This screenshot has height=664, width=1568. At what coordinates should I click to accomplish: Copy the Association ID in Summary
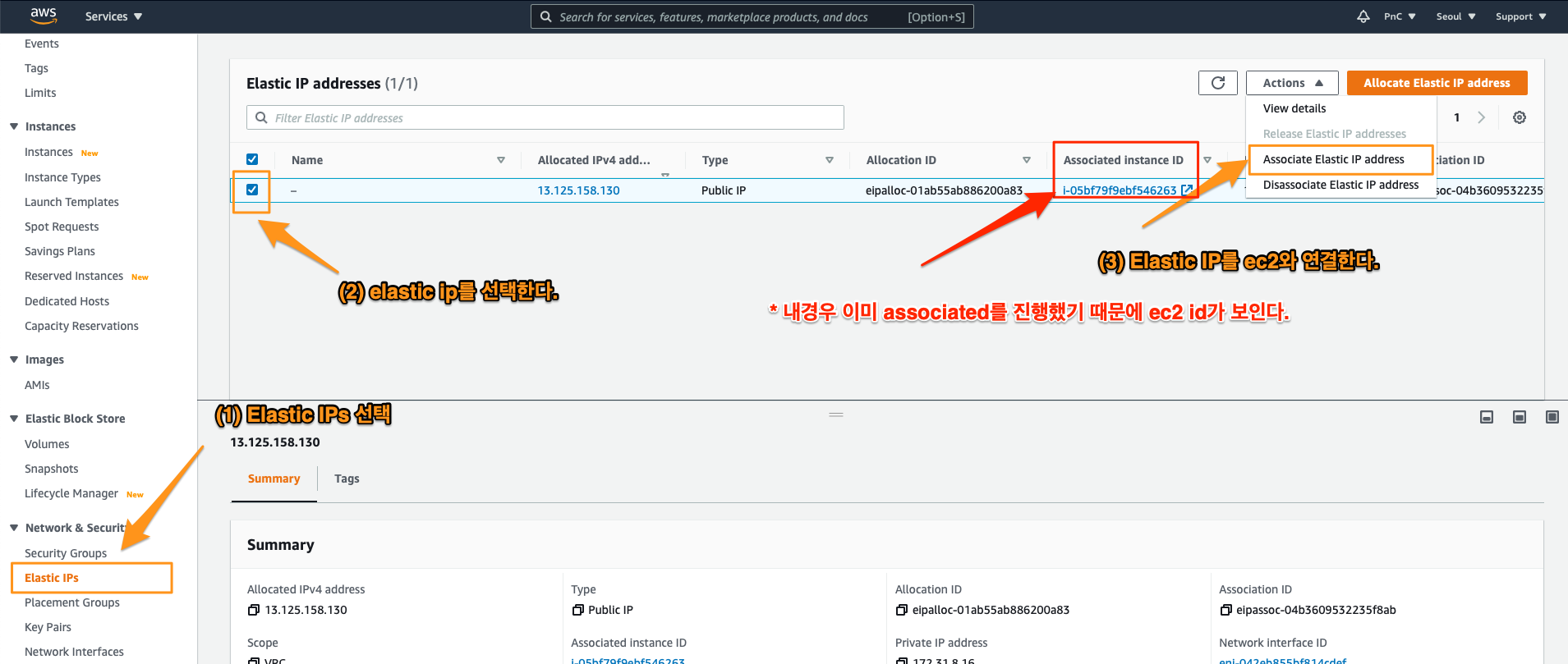(x=1225, y=610)
